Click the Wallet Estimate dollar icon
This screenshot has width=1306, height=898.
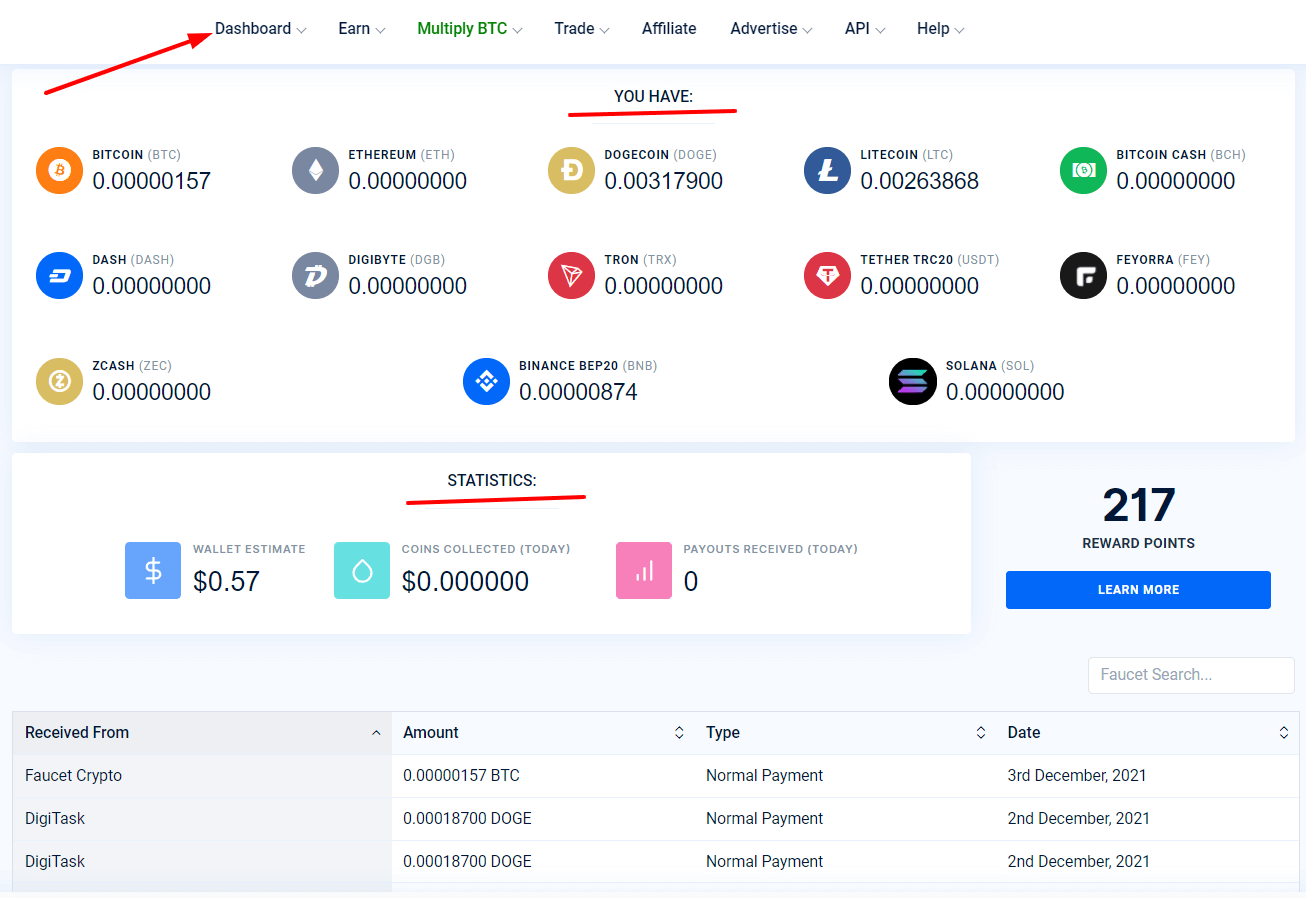point(153,571)
